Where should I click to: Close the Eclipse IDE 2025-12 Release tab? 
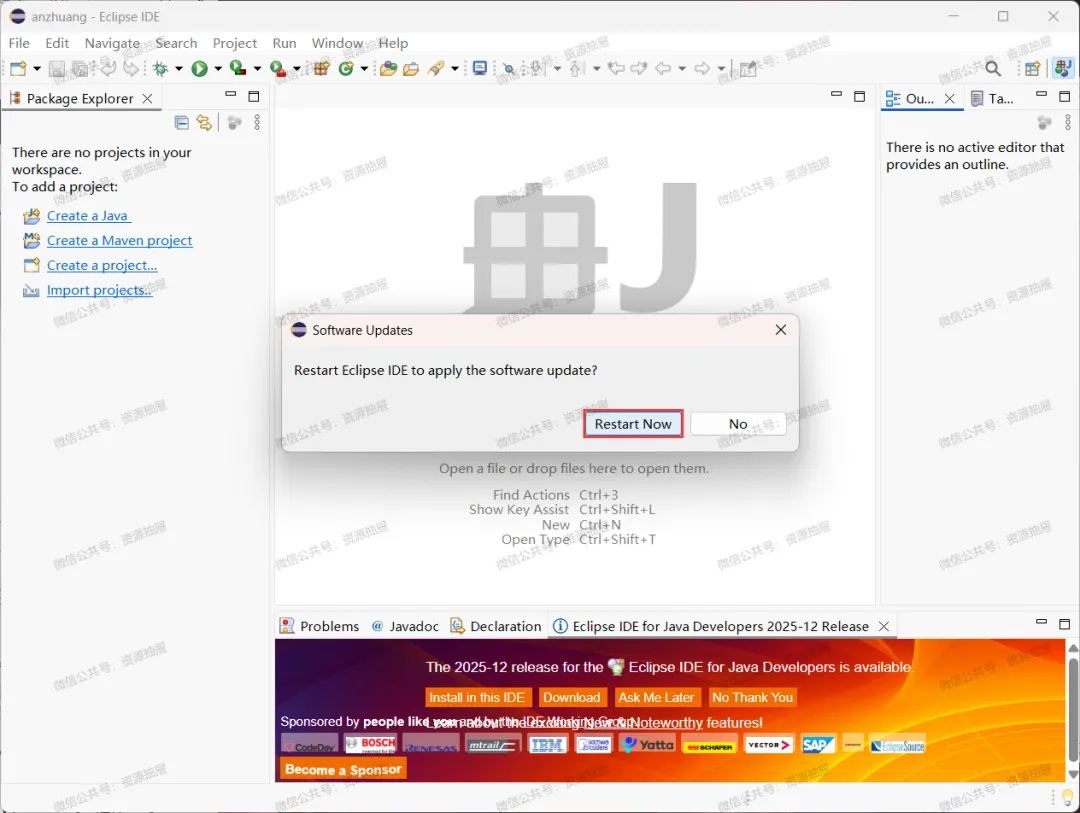[x=884, y=626]
